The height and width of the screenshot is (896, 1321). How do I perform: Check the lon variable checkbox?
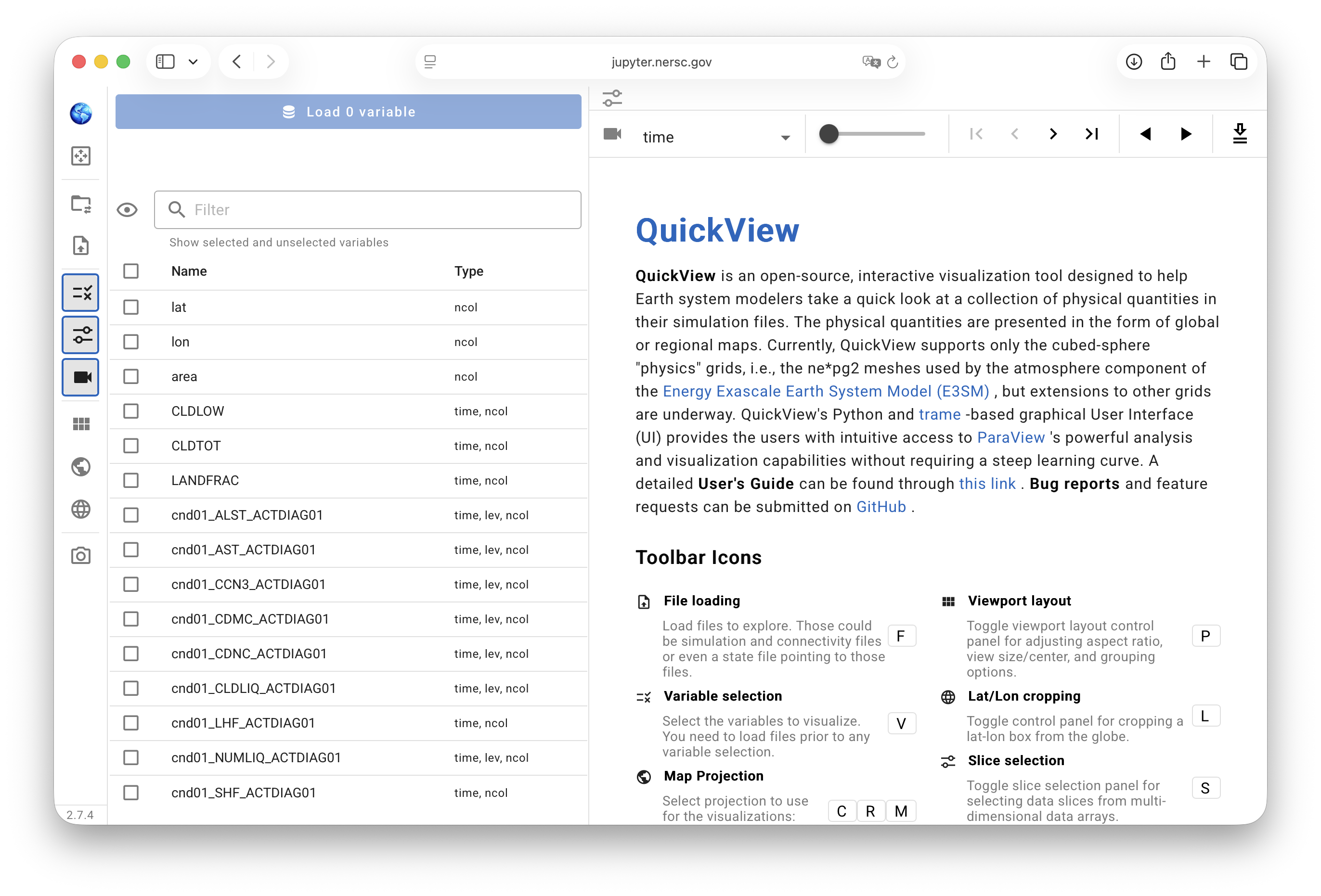point(131,342)
